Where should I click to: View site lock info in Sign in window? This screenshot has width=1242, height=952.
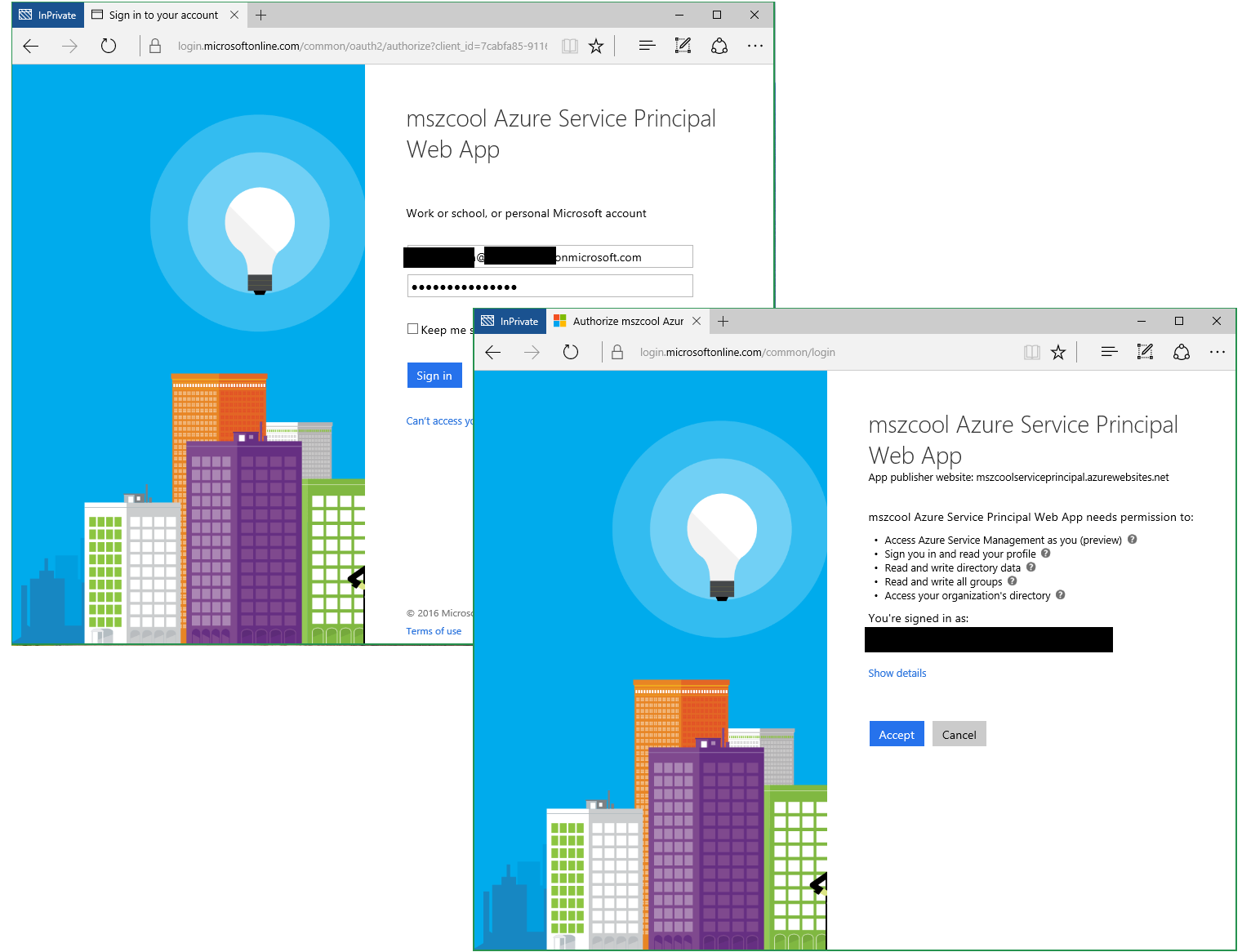[155, 47]
